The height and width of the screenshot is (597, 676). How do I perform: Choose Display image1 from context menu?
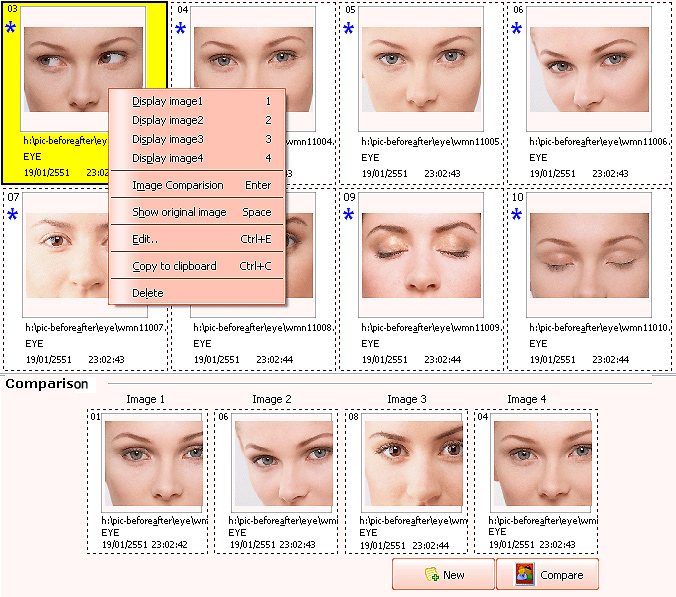pyautogui.click(x=197, y=101)
